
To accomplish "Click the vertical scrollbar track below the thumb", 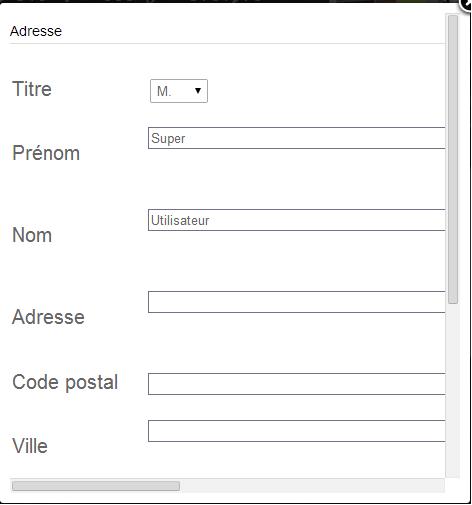I will 453,390.
